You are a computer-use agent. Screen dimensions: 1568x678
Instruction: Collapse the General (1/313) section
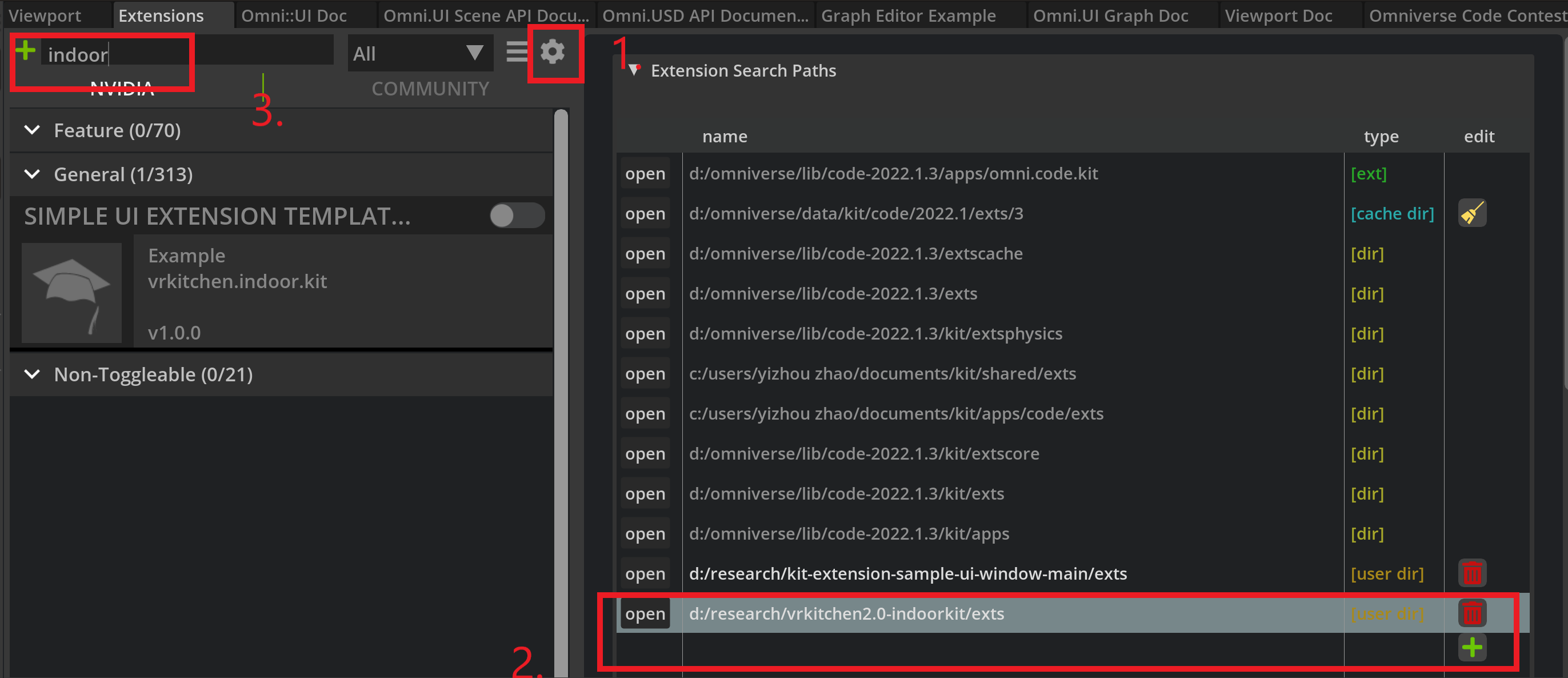31,174
